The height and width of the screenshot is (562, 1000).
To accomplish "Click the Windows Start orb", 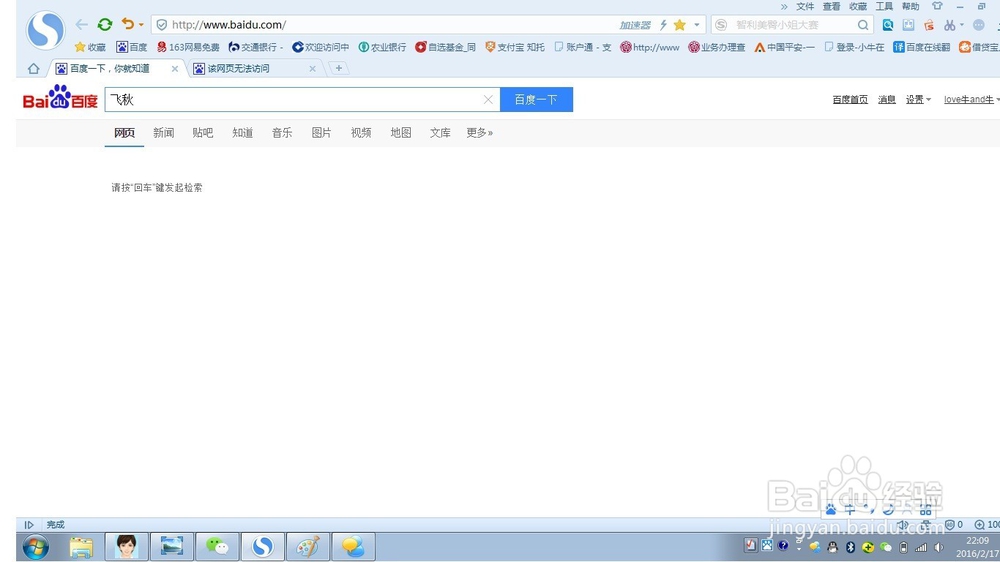I will pyautogui.click(x=36, y=547).
